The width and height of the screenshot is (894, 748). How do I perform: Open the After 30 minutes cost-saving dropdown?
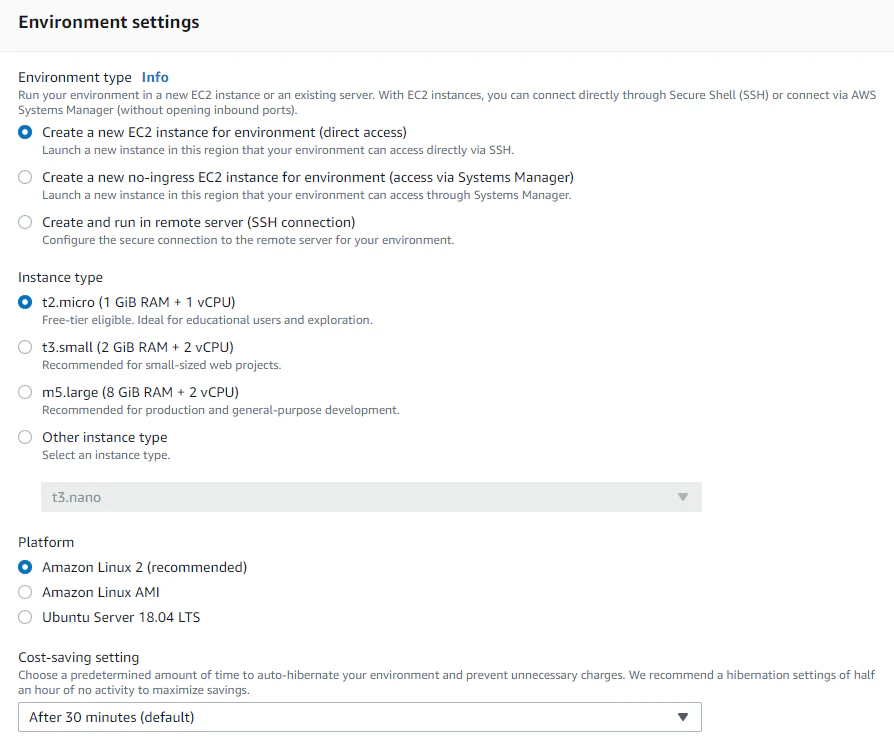(x=360, y=717)
